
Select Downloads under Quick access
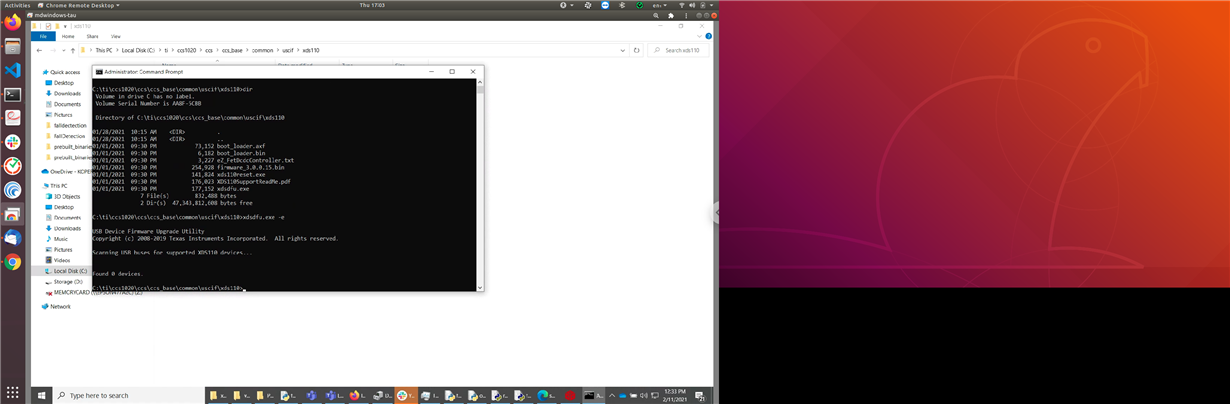pyautogui.click(x=66, y=93)
